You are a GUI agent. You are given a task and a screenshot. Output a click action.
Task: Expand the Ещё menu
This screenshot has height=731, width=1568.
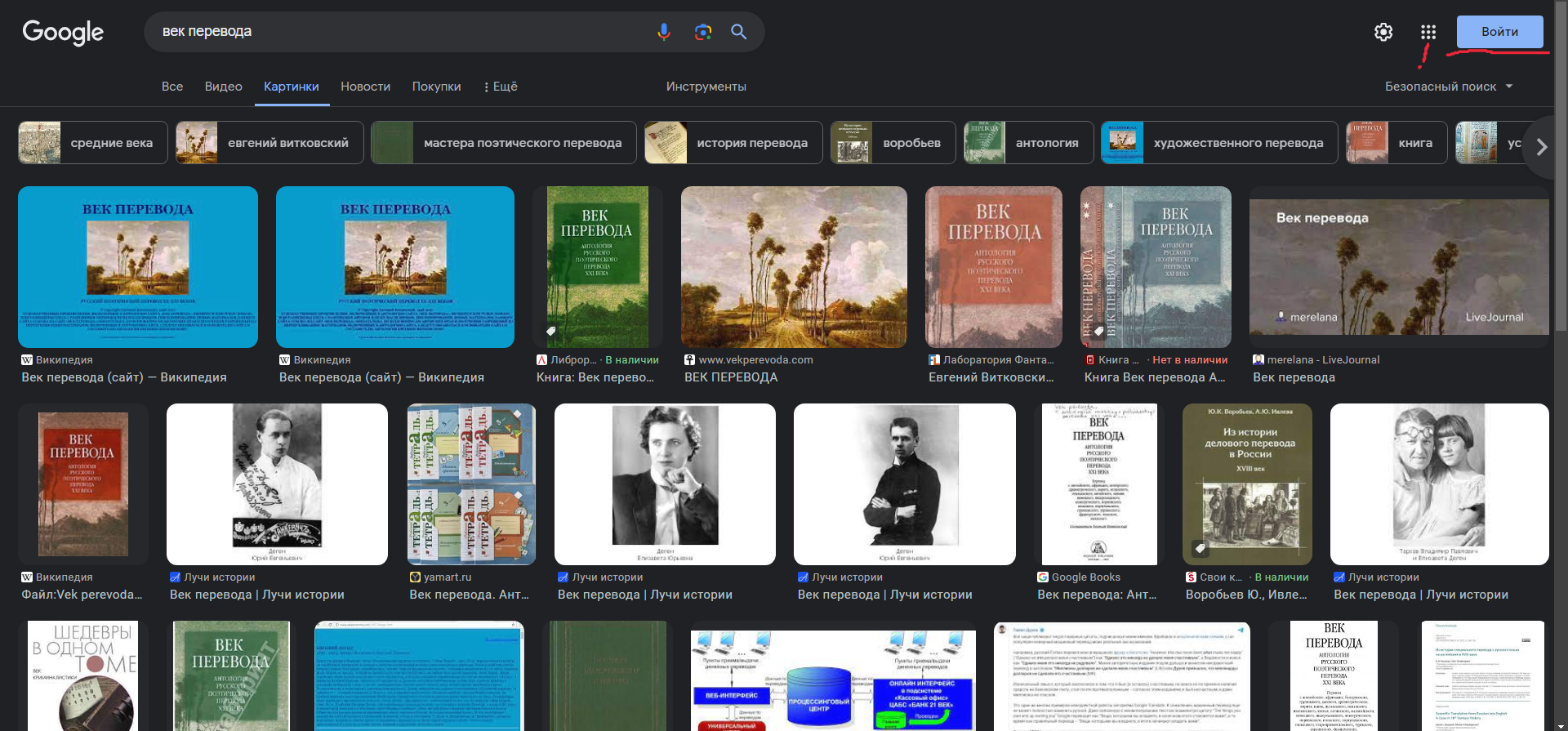pos(501,87)
